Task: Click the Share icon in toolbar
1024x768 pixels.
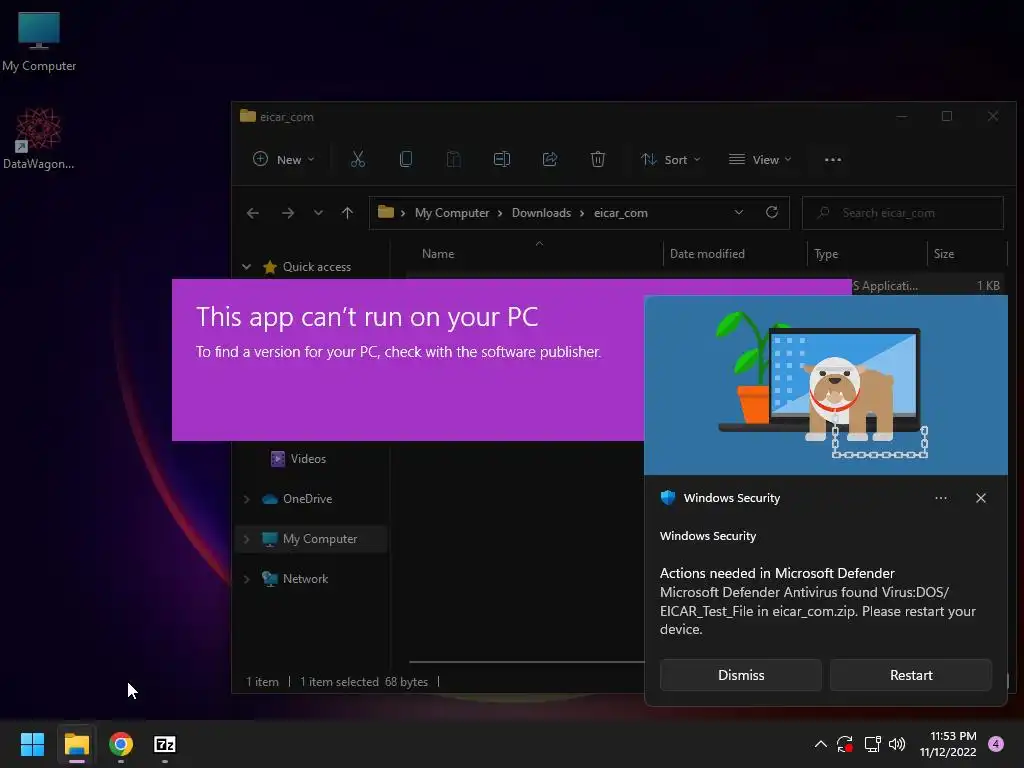Action: click(550, 159)
